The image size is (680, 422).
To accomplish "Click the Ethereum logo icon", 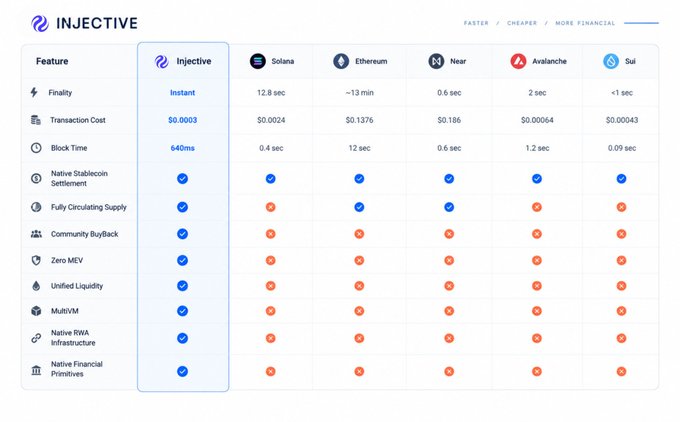I will pos(341,61).
